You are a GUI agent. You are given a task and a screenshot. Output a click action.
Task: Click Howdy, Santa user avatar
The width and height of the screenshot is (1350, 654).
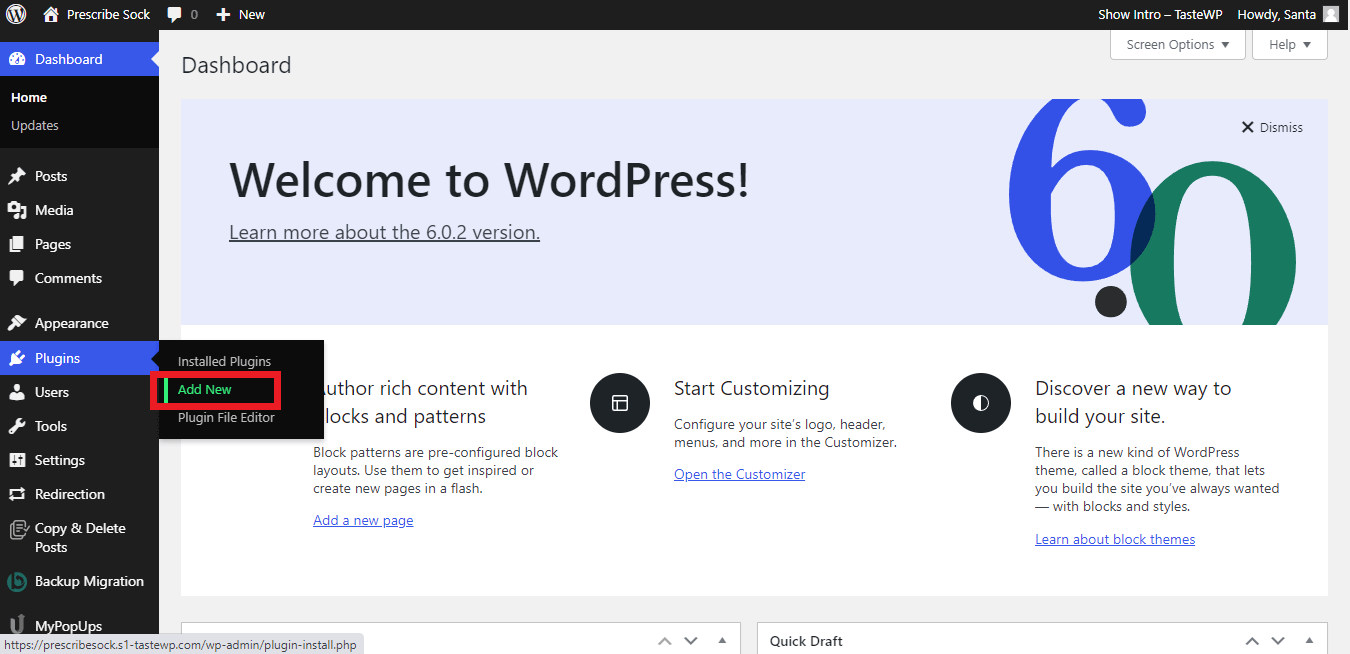click(x=1330, y=14)
